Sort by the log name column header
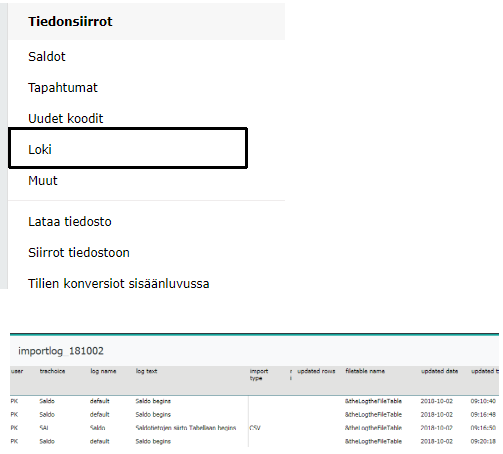The height and width of the screenshot is (454, 503). click(x=103, y=371)
